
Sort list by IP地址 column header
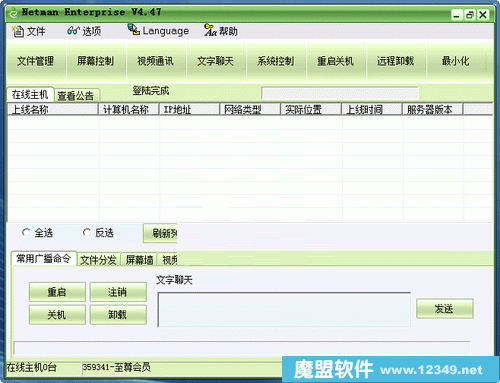coord(189,109)
